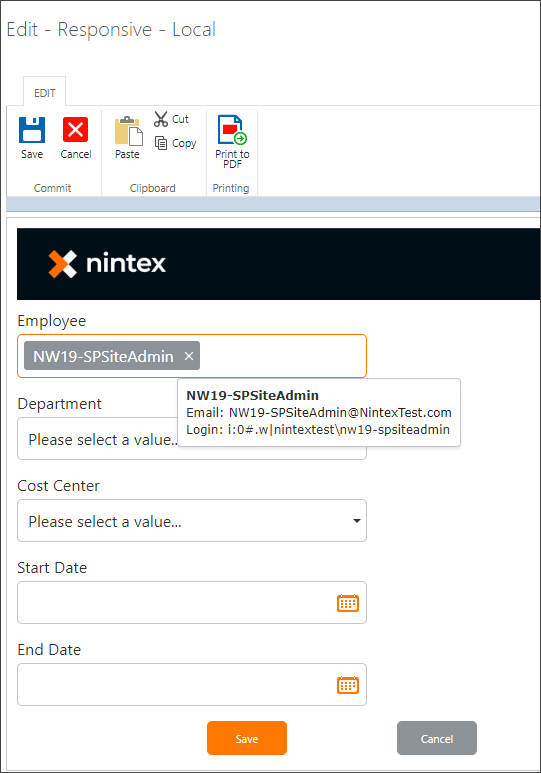Image resolution: width=541 pixels, height=773 pixels.
Task: Click the Employee field label
Action: coord(52,321)
